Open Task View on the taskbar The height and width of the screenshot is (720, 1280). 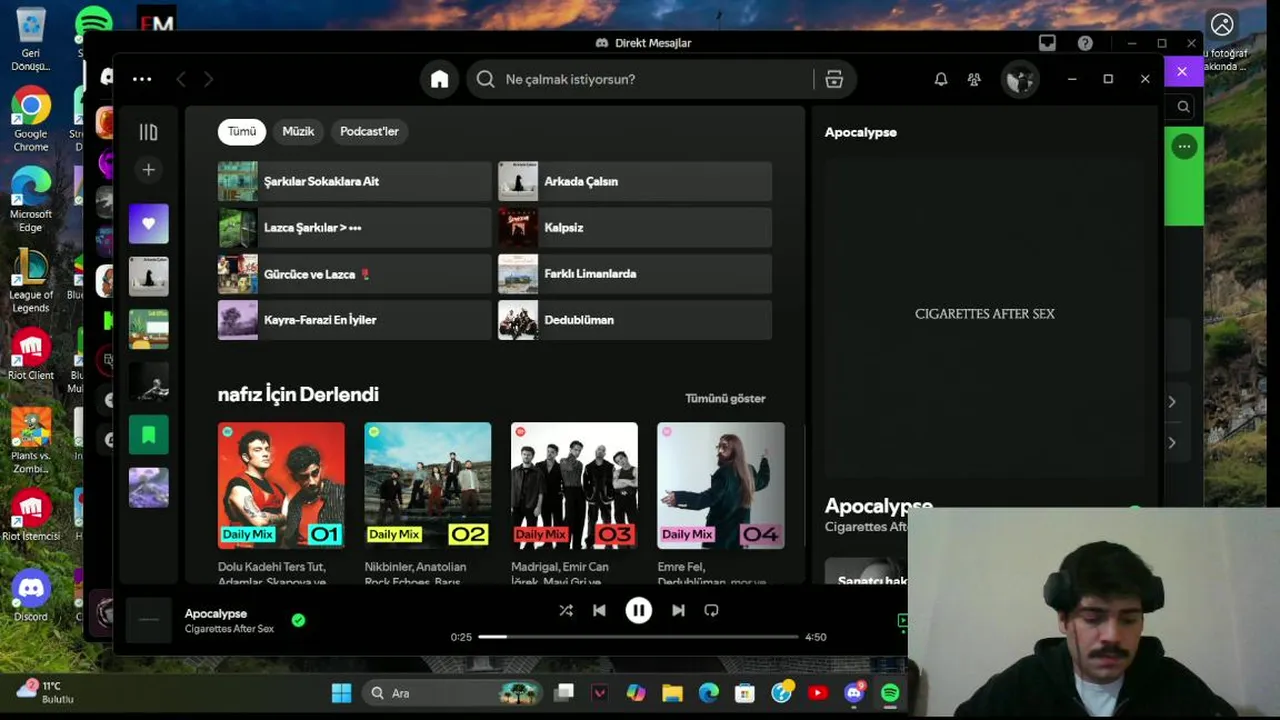(564, 693)
